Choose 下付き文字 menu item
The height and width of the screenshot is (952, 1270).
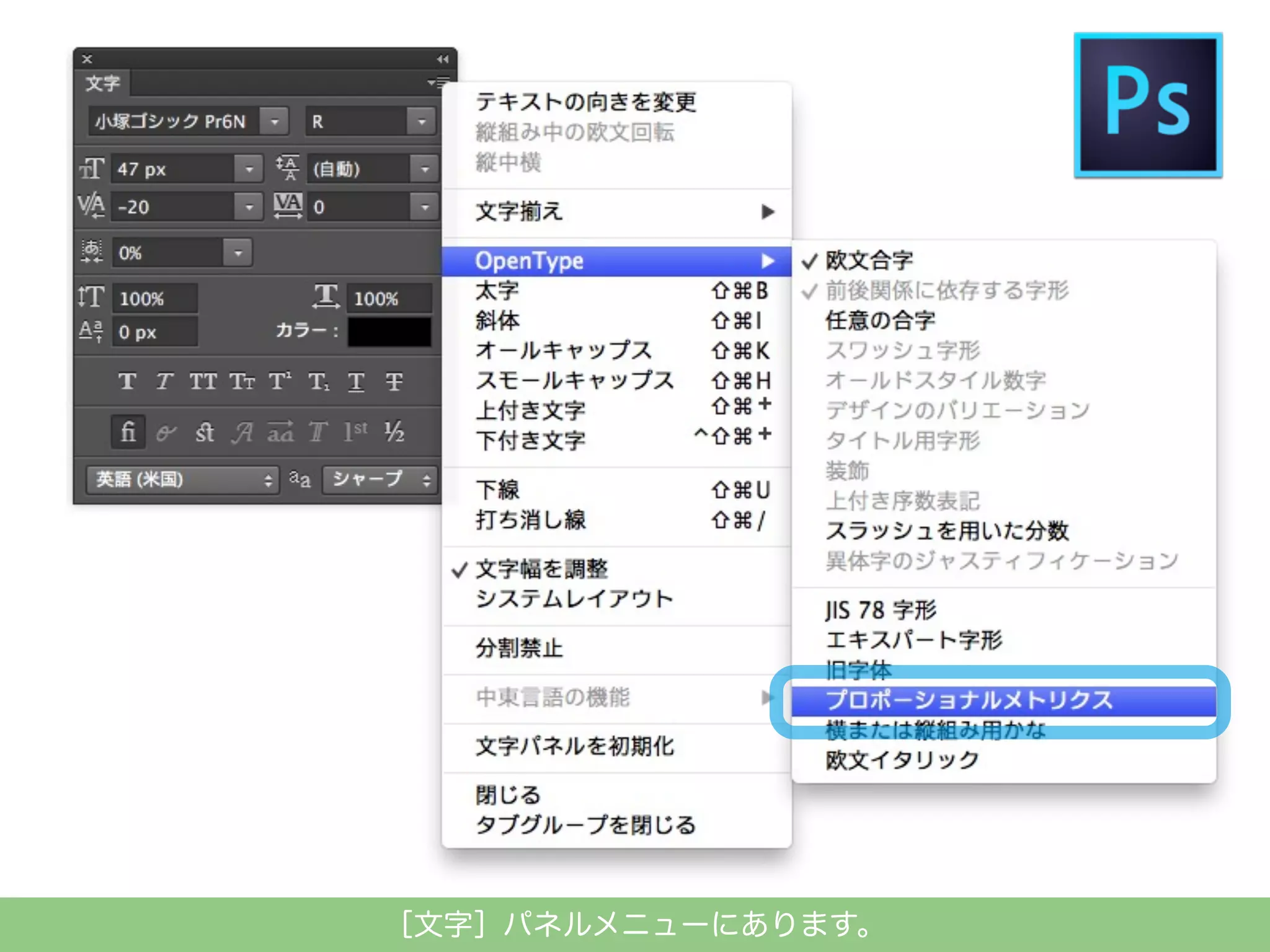[617, 439]
